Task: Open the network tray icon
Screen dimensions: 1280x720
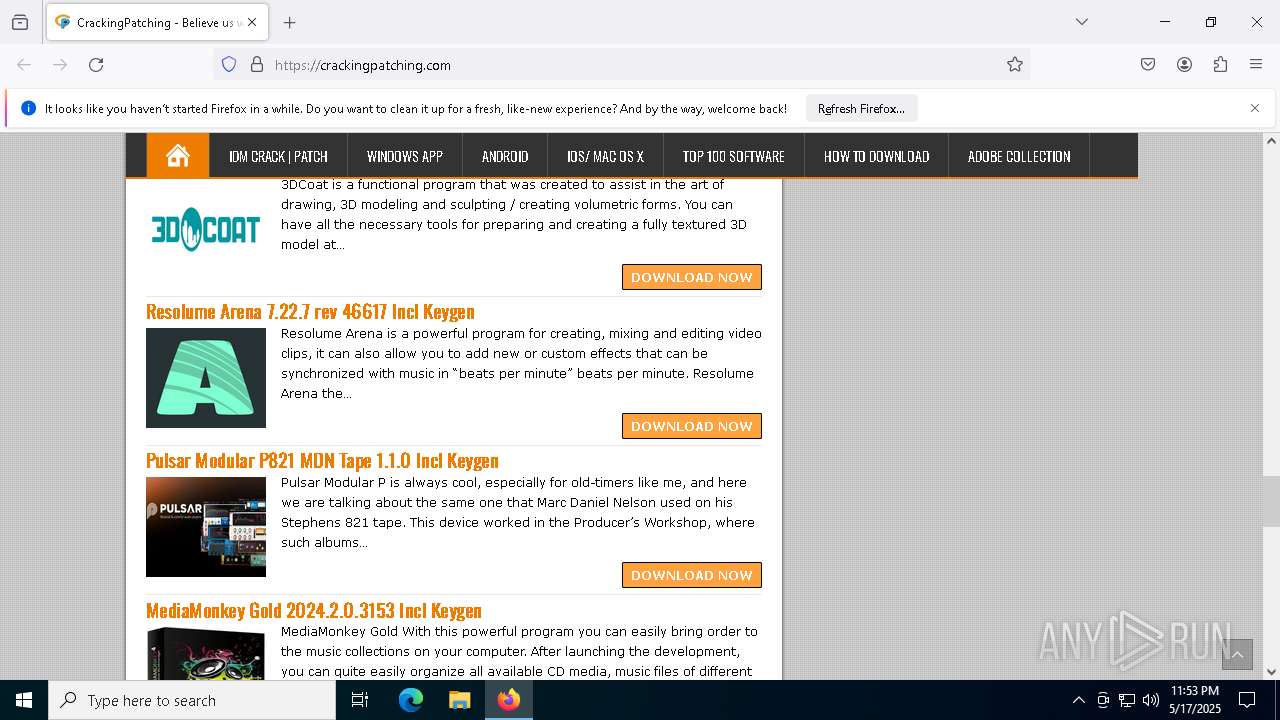Action: click(x=1126, y=700)
